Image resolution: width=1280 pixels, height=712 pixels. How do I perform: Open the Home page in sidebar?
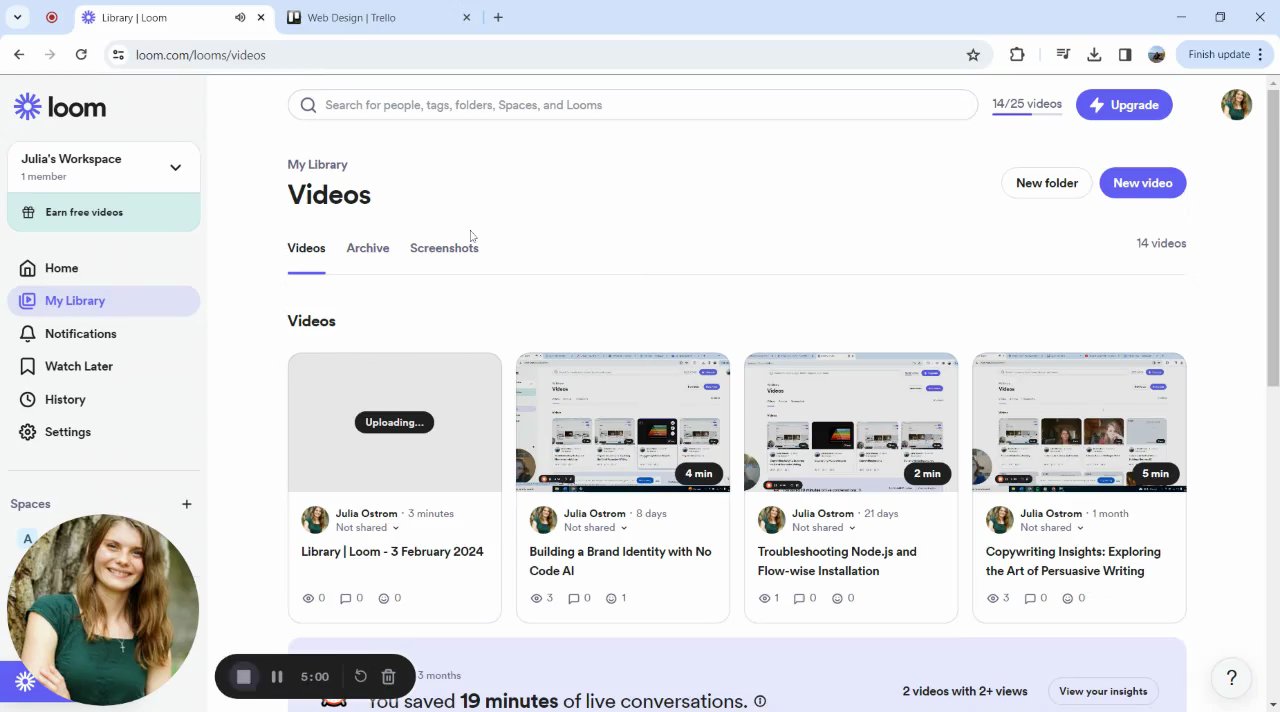pyautogui.click(x=61, y=268)
